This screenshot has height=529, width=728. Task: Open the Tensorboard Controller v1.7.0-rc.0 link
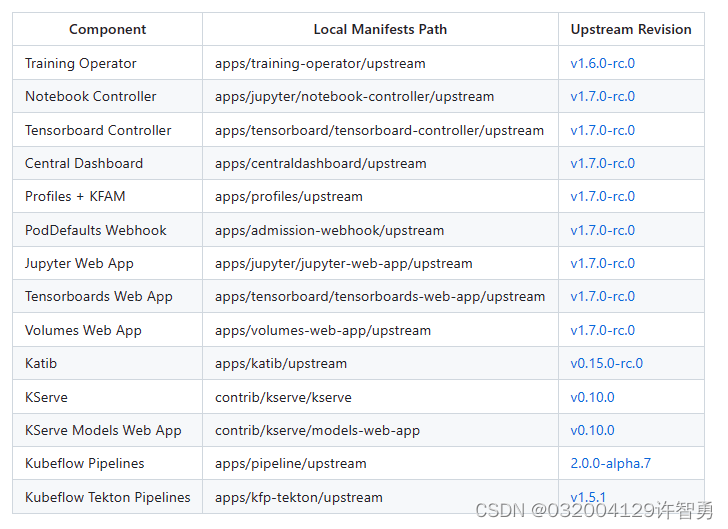click(602, 130)
